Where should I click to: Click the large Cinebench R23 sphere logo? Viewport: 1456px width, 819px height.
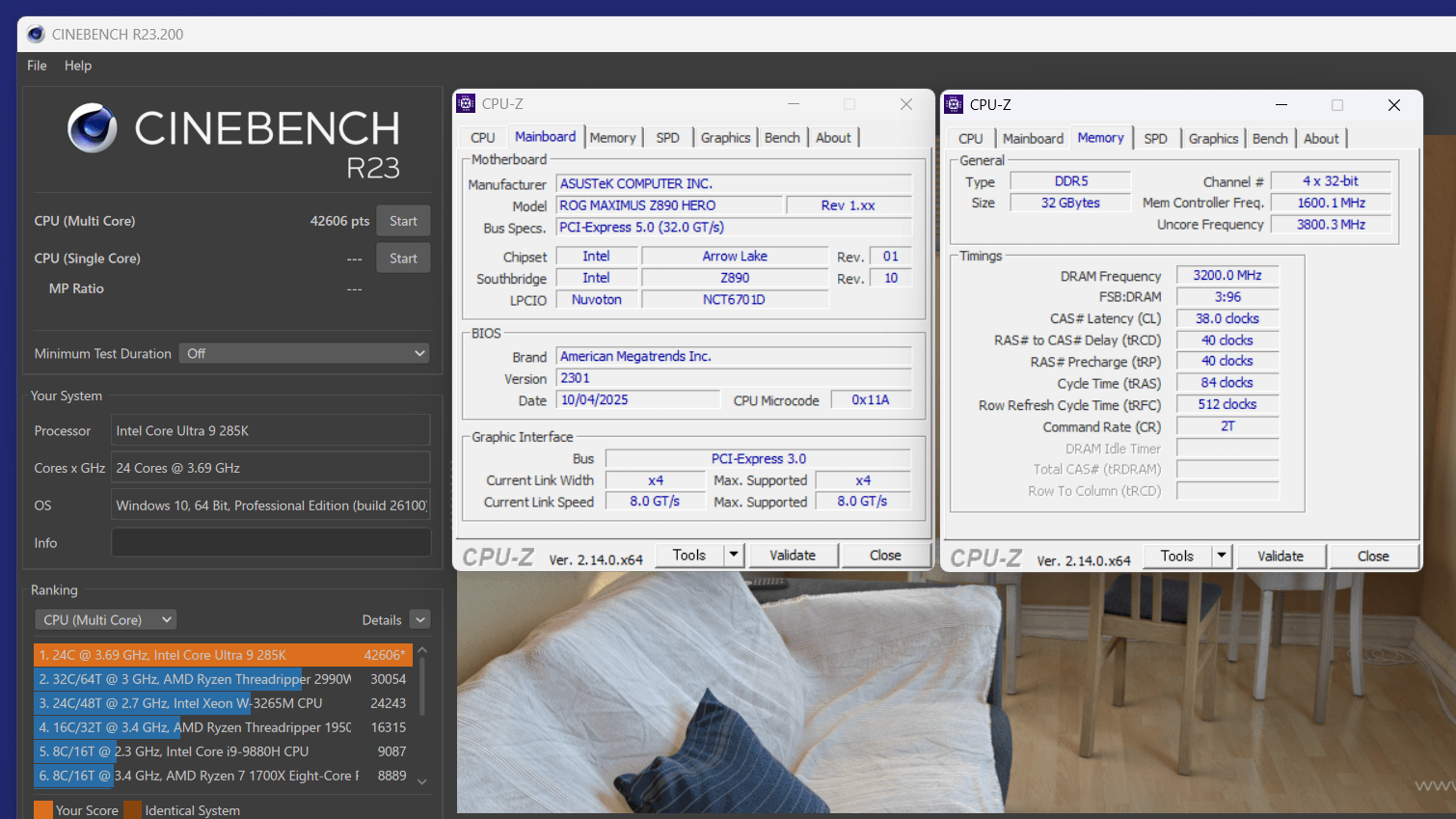pyautogui.click(x=93, y=128)
